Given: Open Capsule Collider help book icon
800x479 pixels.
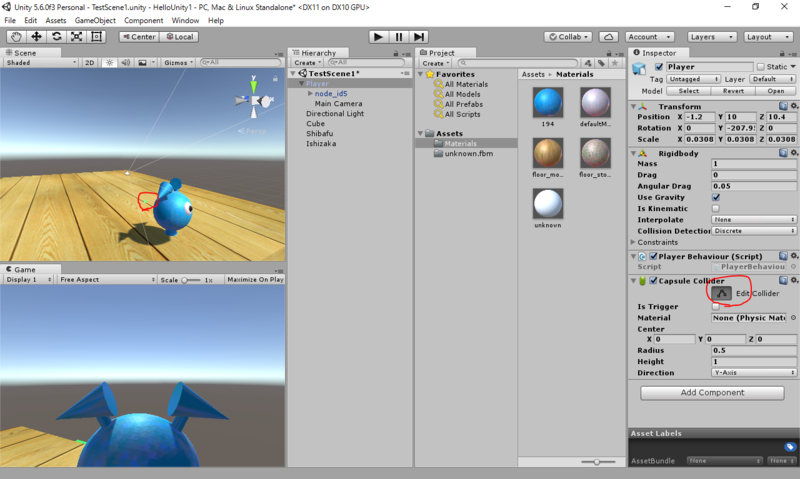Looking at the screenshot, I should click(783, 281).
